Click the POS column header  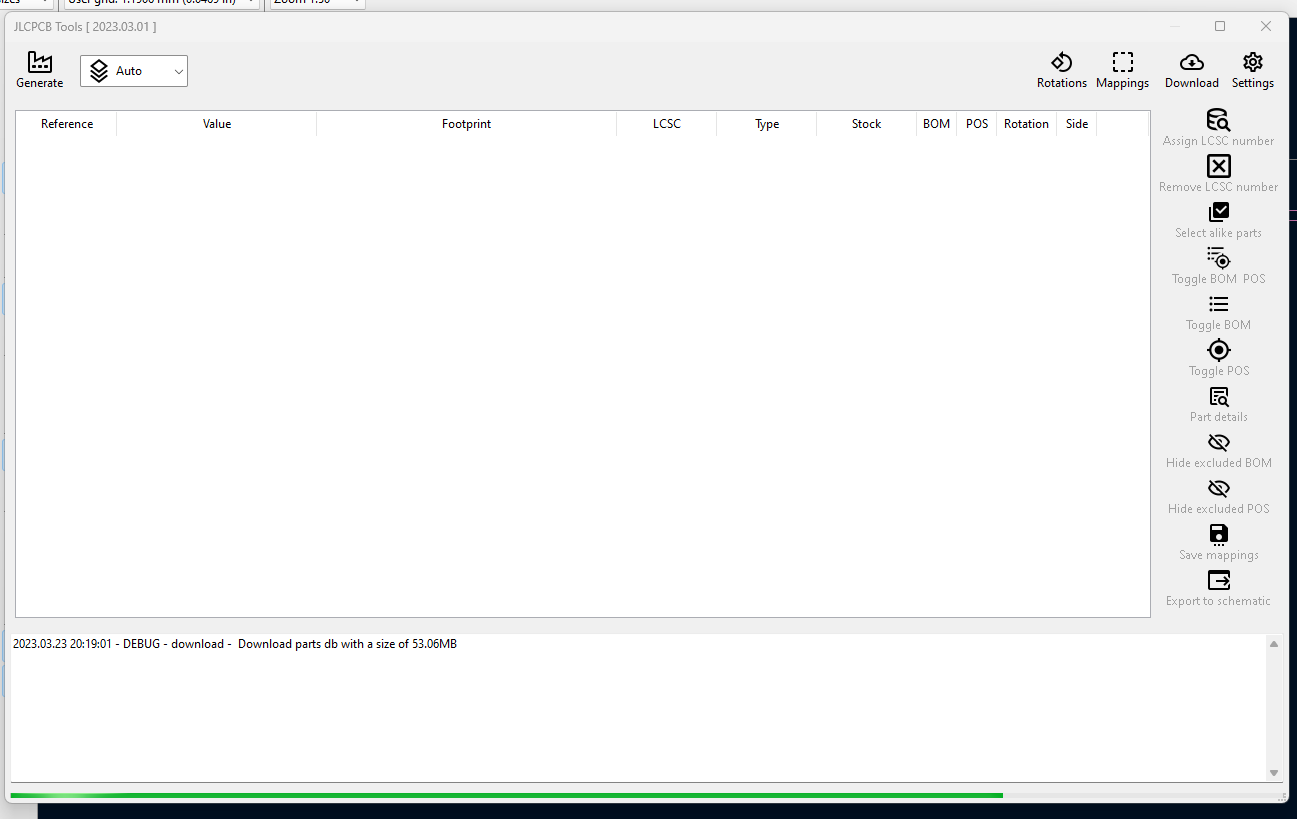click(x=977, y=124)
